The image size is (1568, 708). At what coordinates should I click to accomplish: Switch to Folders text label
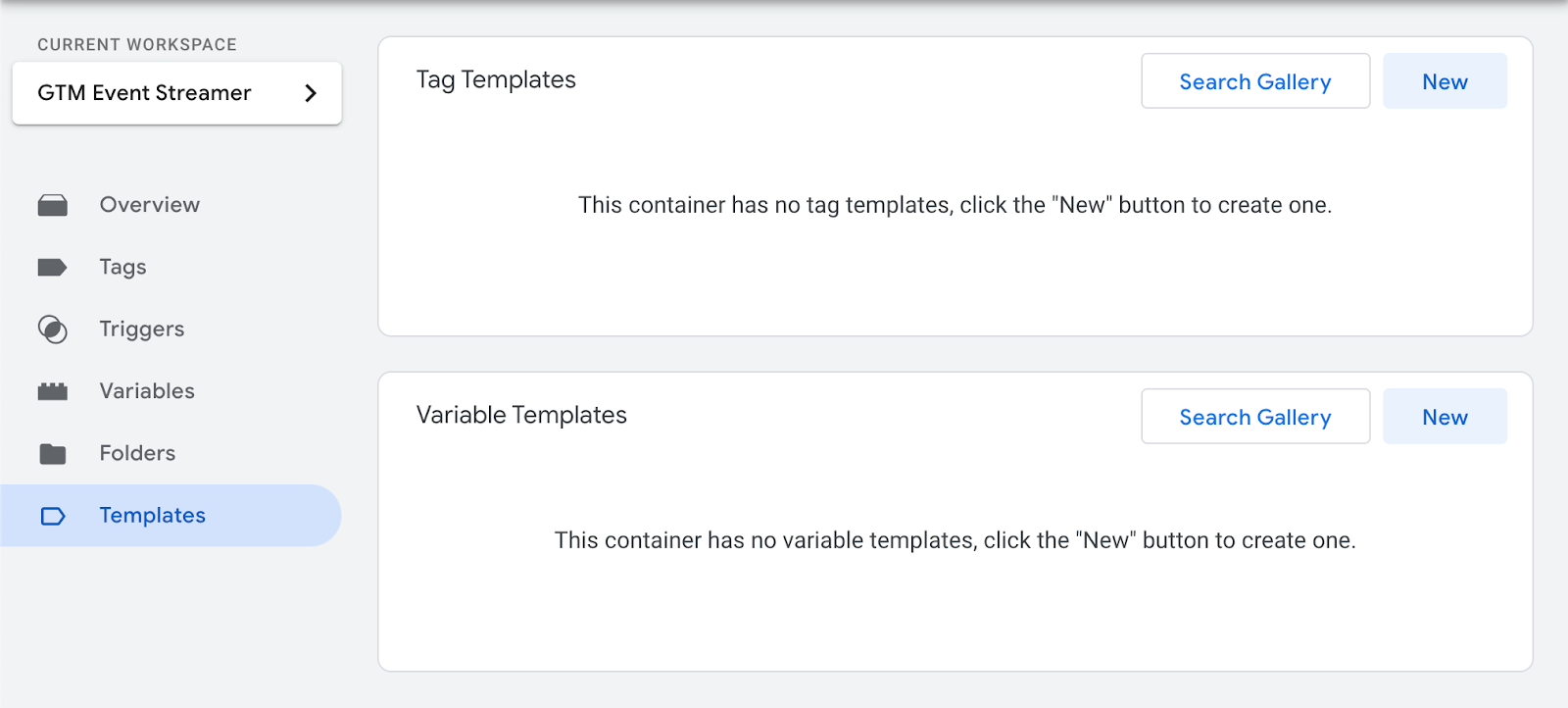[x=137, y=453]
